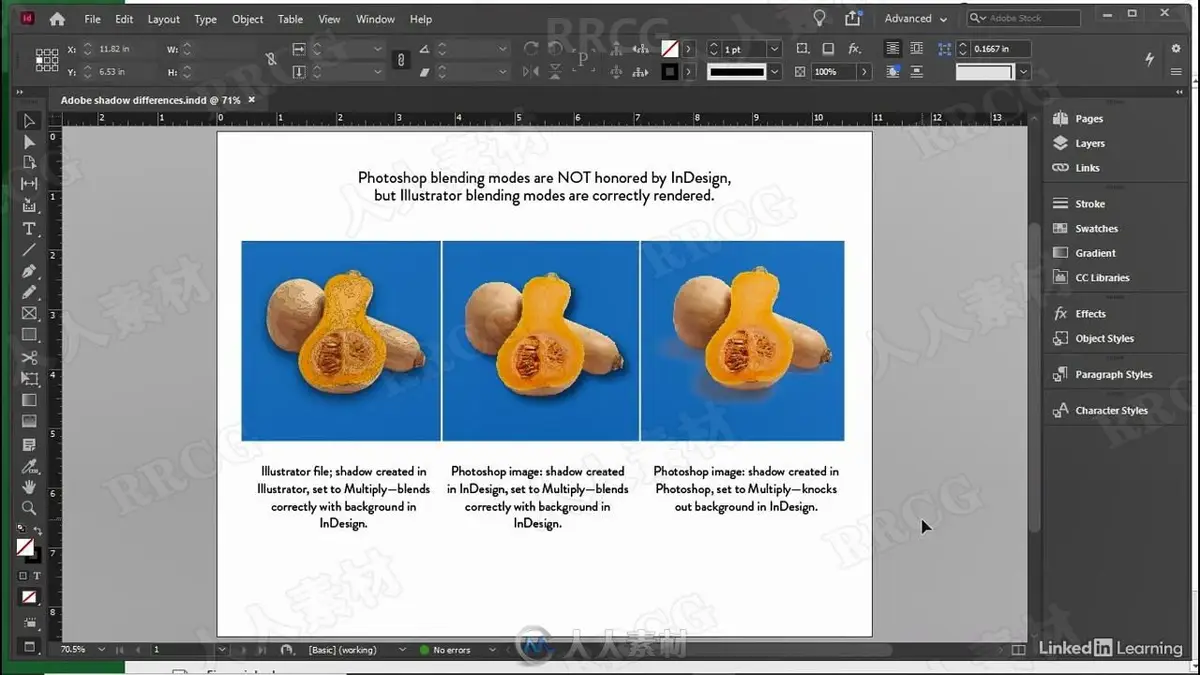1200x675 pixels.
Task: Swap fill and stroke arrows
Action: tap(38, 530)
